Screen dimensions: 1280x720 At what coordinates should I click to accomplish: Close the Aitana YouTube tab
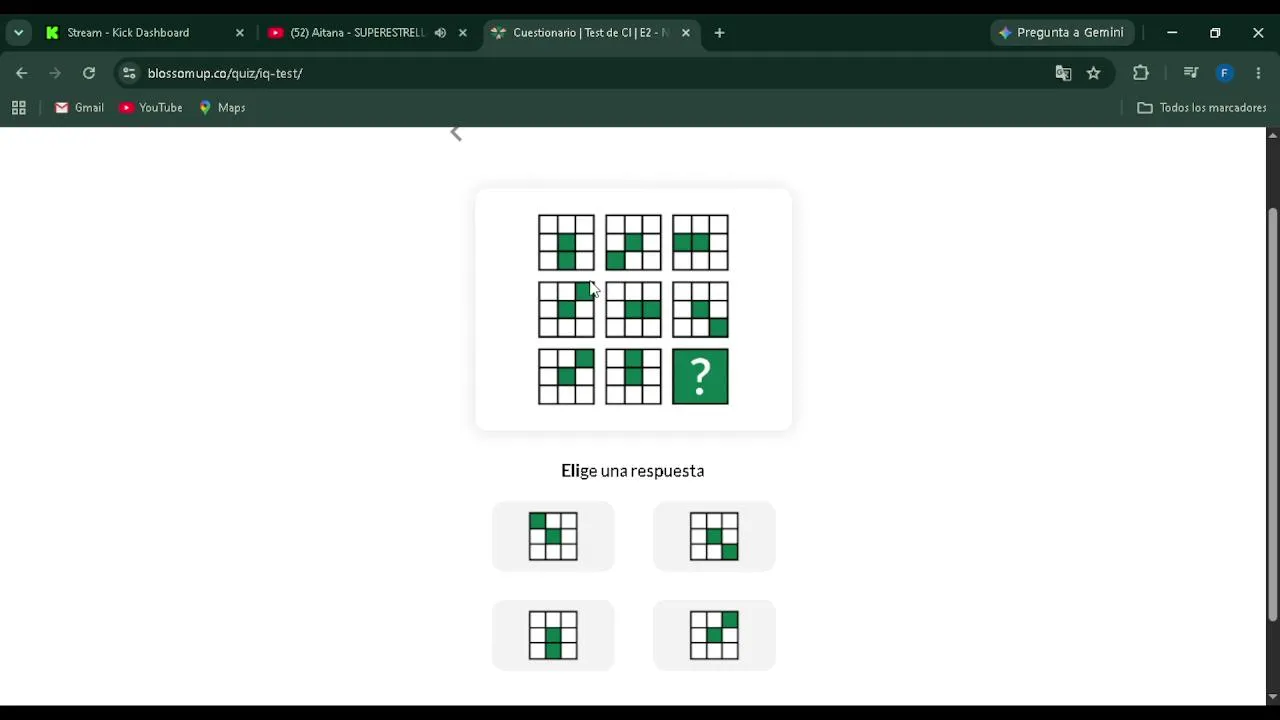tap(462, 33)
